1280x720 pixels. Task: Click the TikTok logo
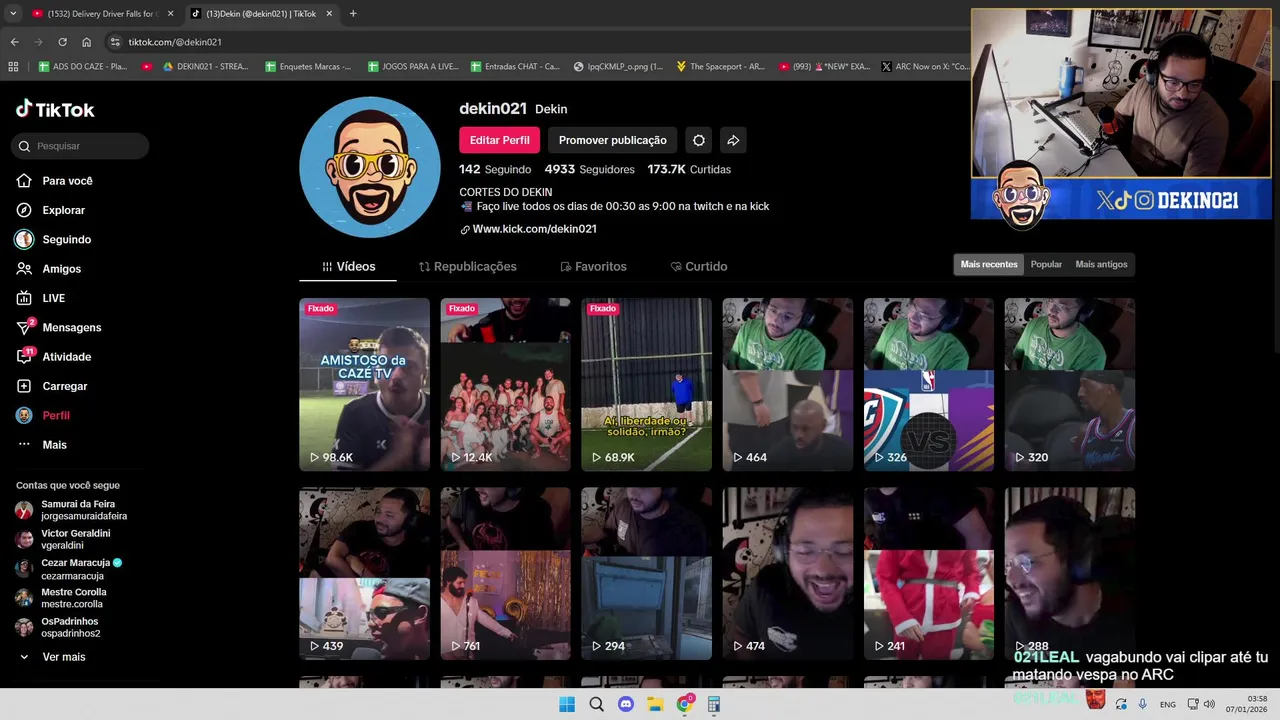[x=55, y=109]
